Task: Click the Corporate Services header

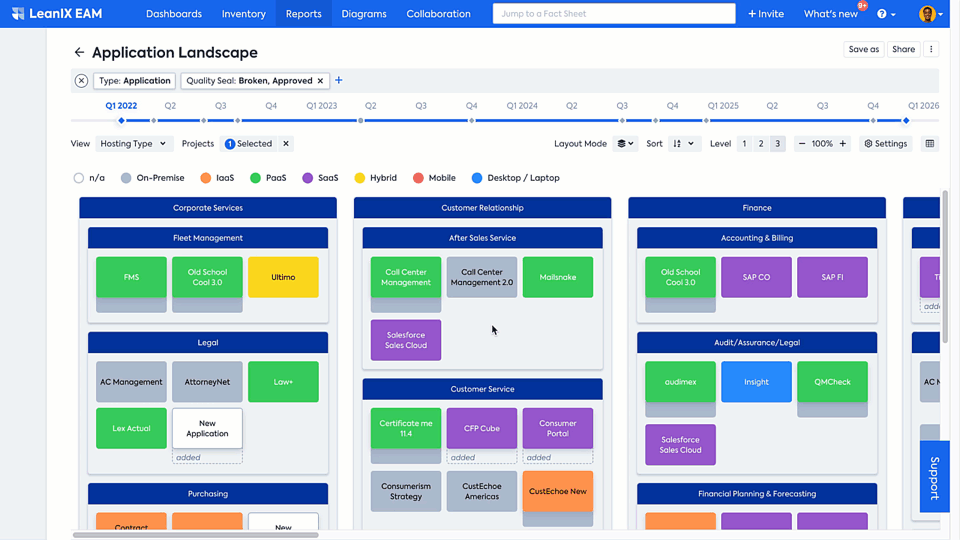Action: point(208,208)
